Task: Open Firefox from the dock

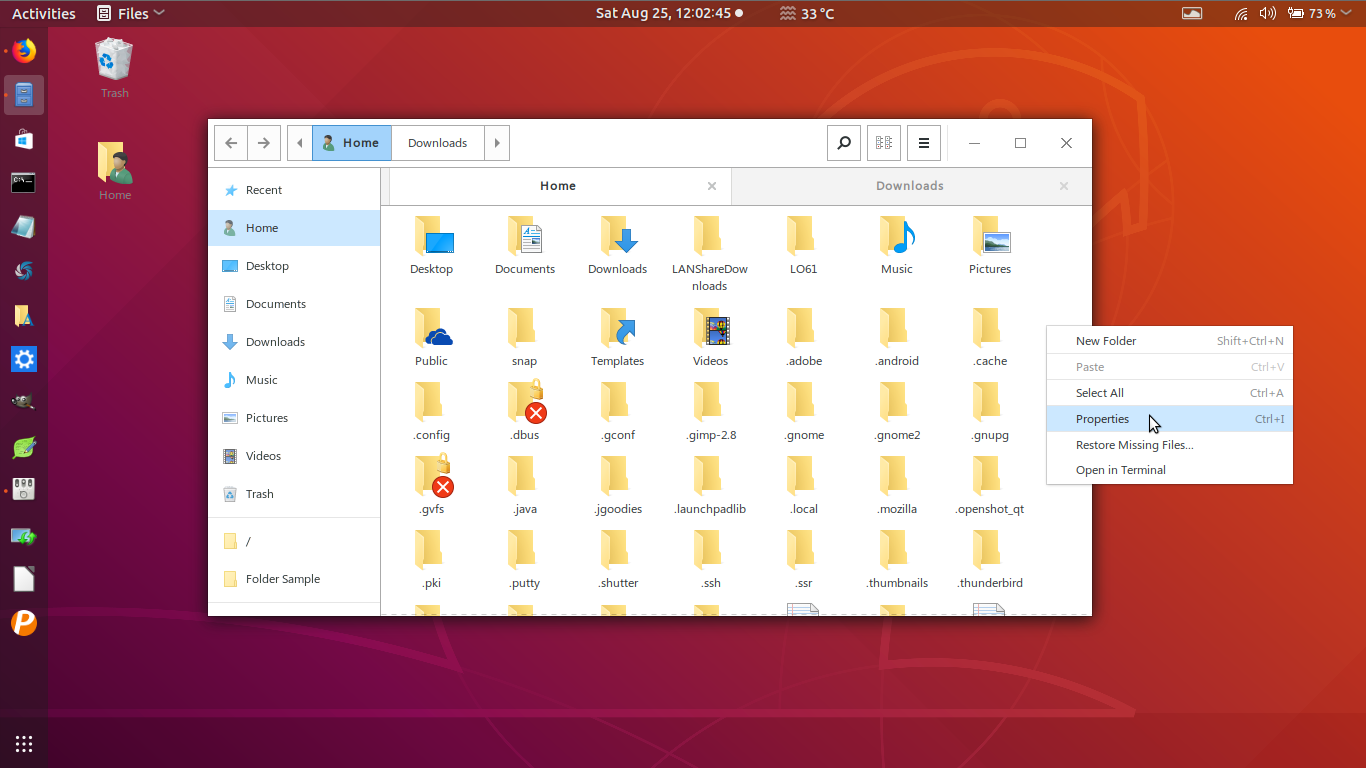Action: point(24,48)
